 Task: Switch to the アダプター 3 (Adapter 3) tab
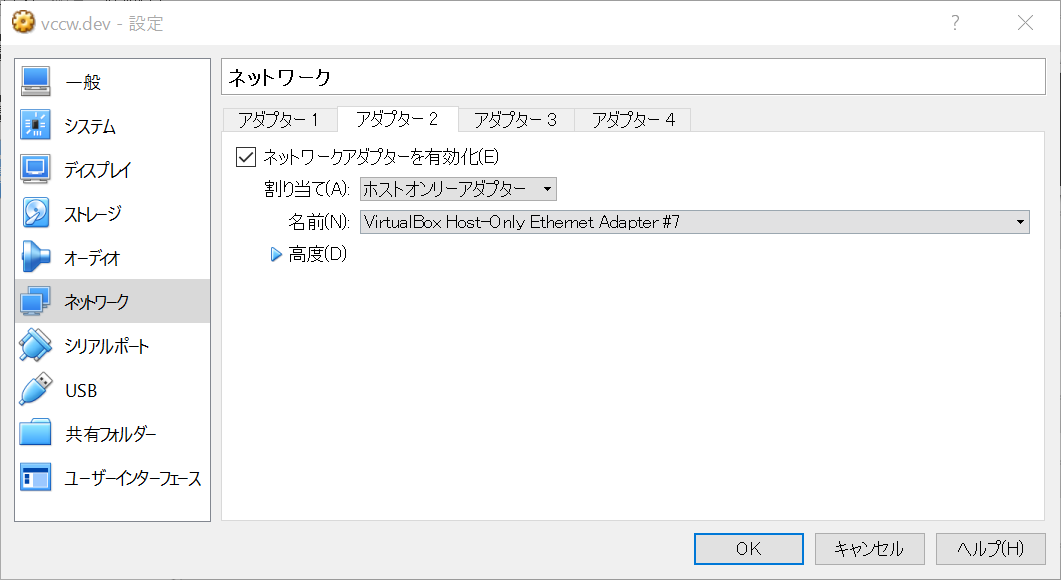tap(516, 120)
